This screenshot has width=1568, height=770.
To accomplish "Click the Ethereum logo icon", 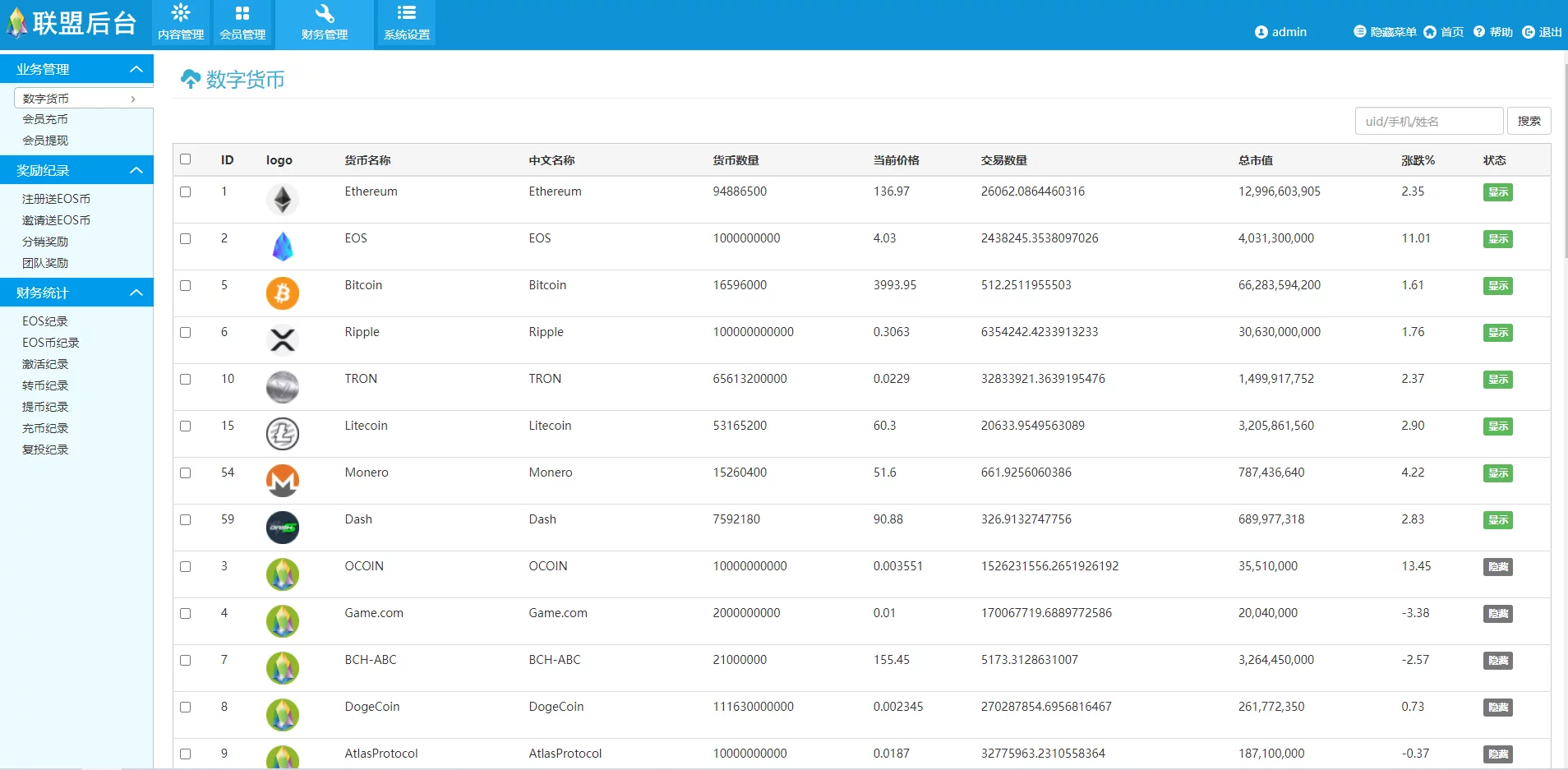I will [282, 199].
